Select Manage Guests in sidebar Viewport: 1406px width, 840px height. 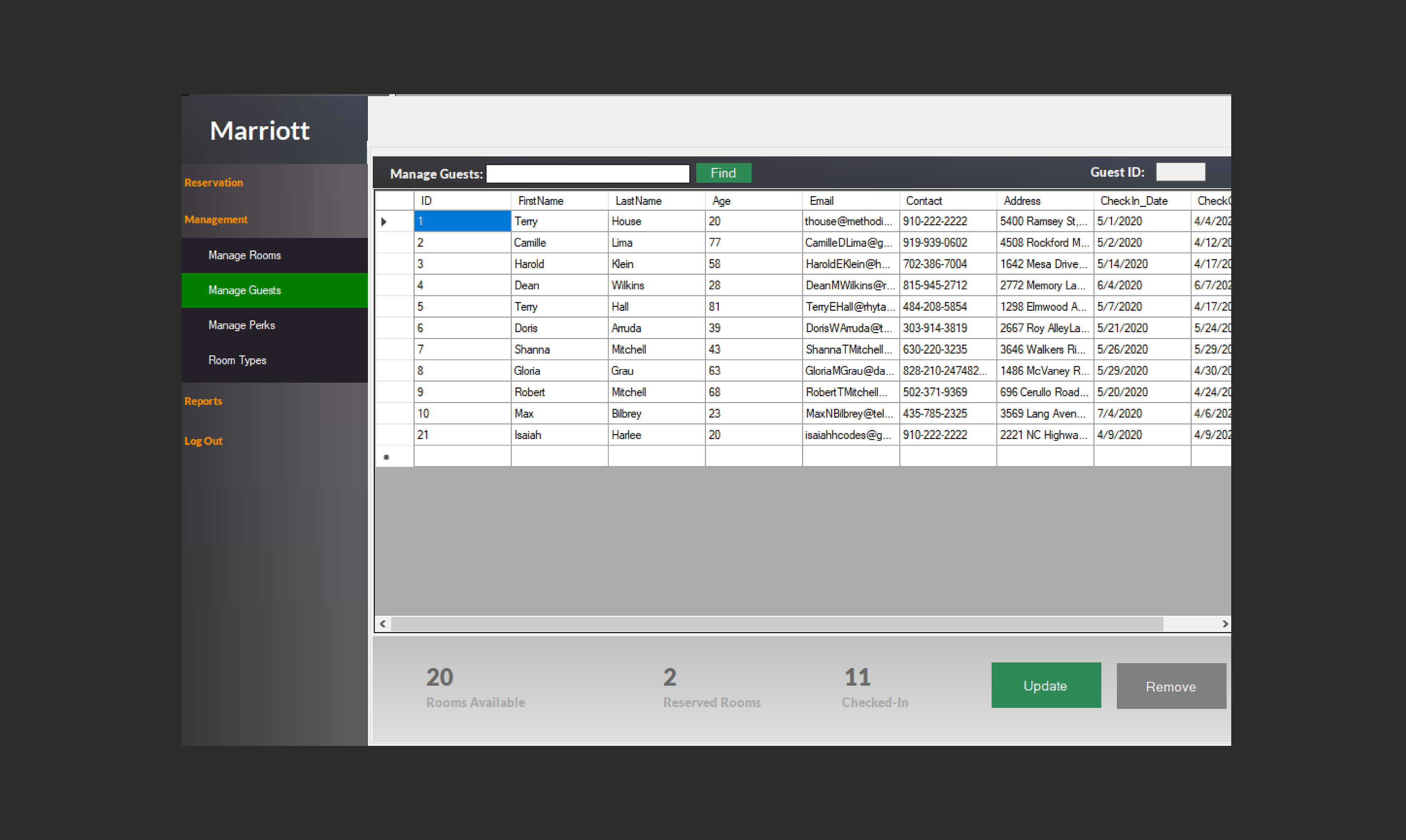(x=275, y=290)
